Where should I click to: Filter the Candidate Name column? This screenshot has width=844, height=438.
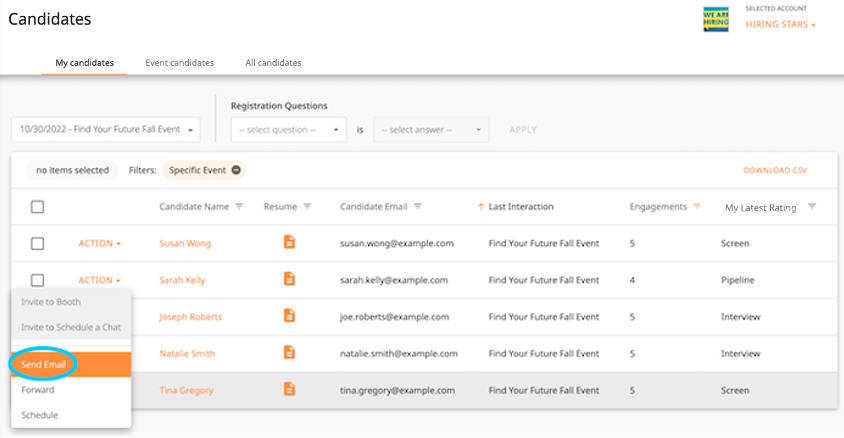240,207
